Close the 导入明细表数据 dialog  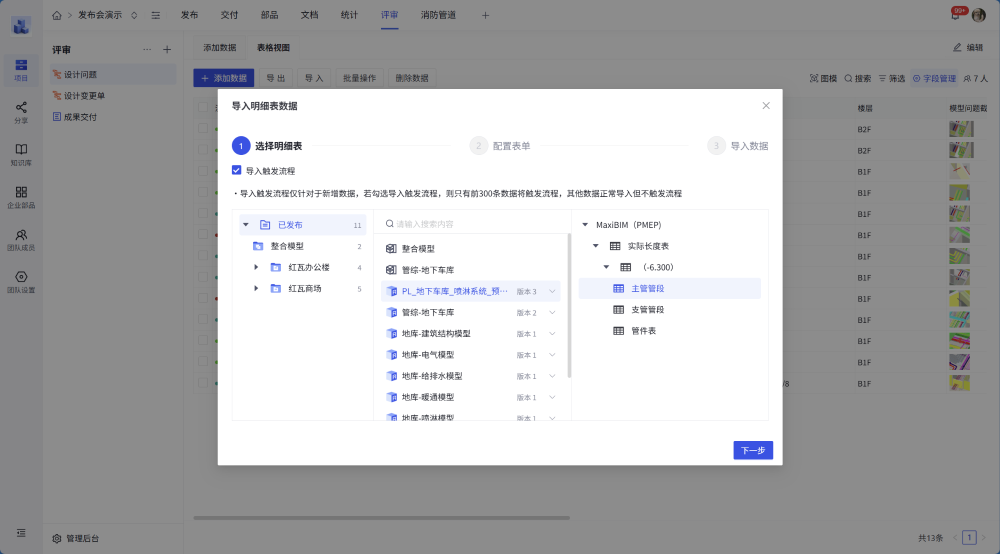coord(766,105)
